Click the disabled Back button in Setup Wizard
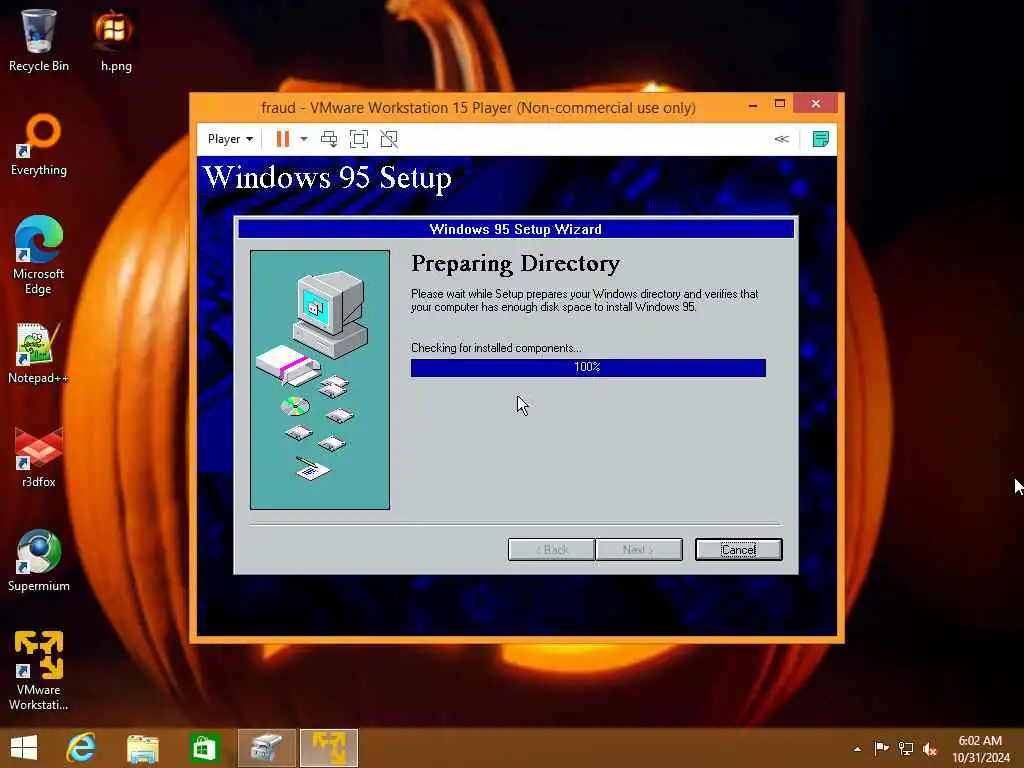 coord(551,549)
